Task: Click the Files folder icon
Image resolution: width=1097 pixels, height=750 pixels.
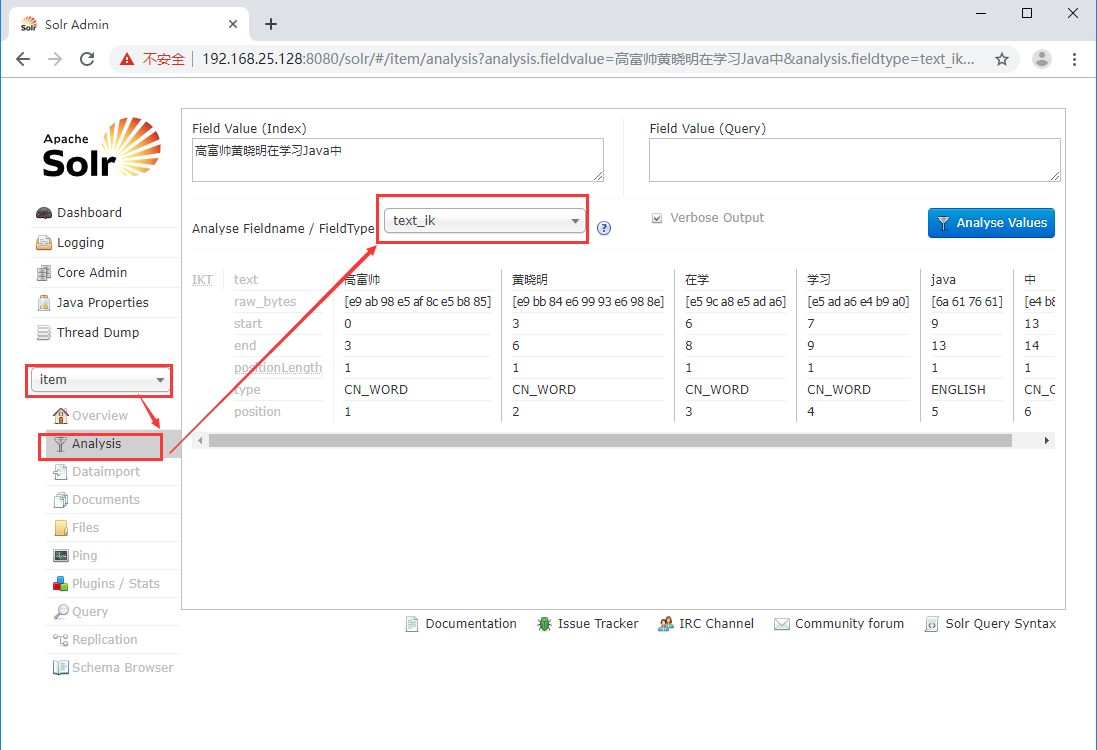Action: click(61, 528)
